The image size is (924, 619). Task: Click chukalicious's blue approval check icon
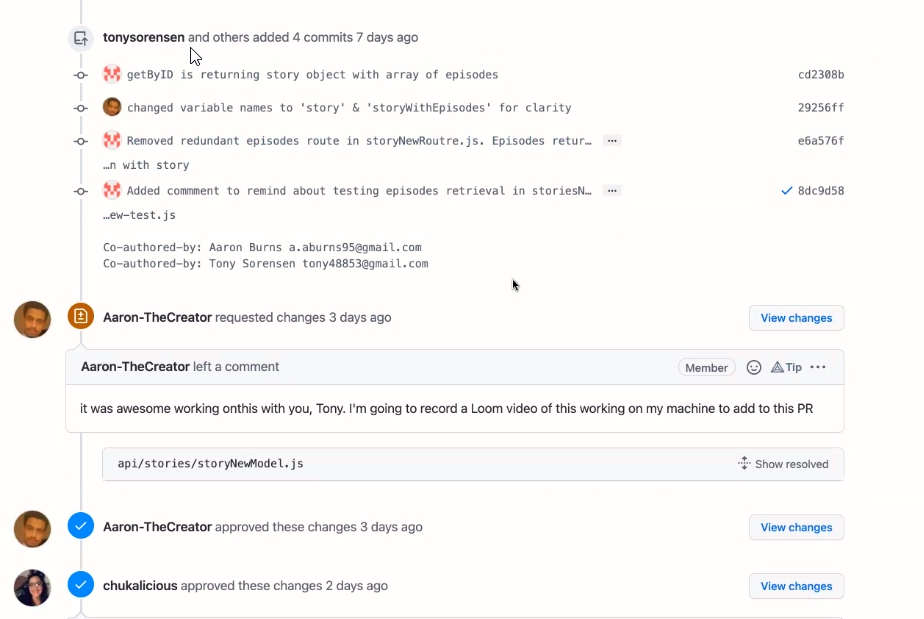coord(81,585)
